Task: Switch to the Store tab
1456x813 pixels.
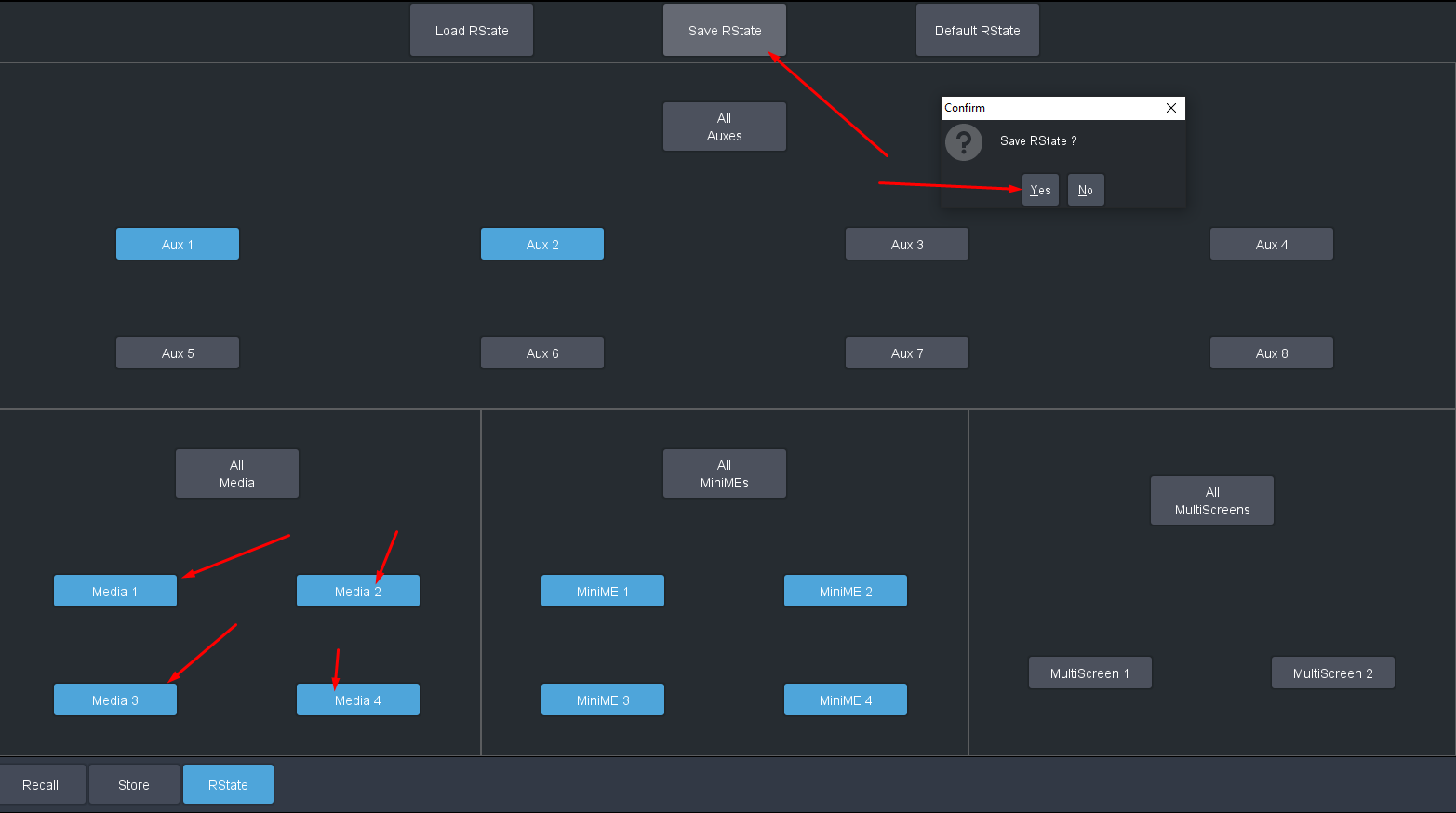Action: [134, 784]
